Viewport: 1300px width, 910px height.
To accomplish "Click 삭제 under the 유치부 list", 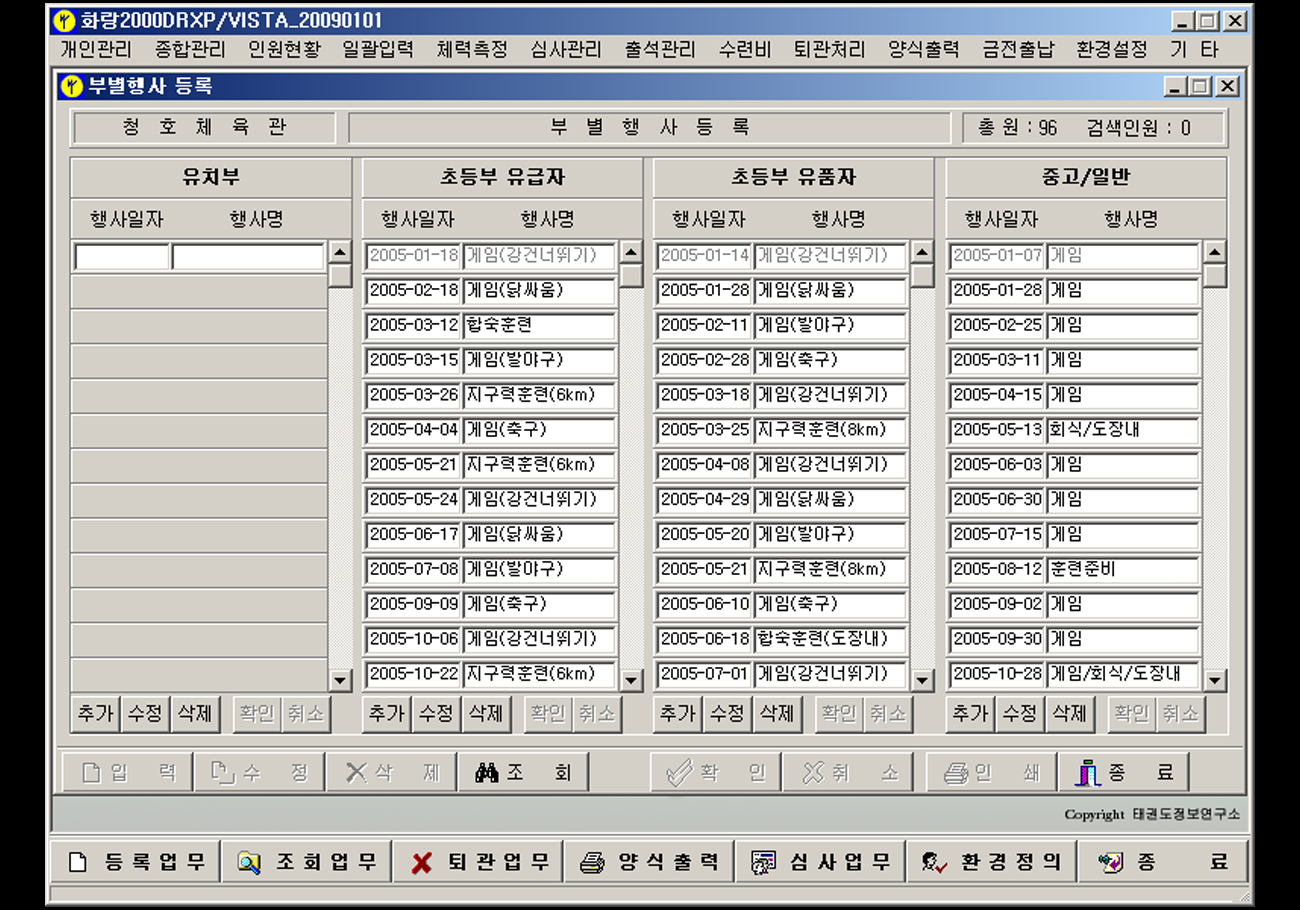I will 195,714.
